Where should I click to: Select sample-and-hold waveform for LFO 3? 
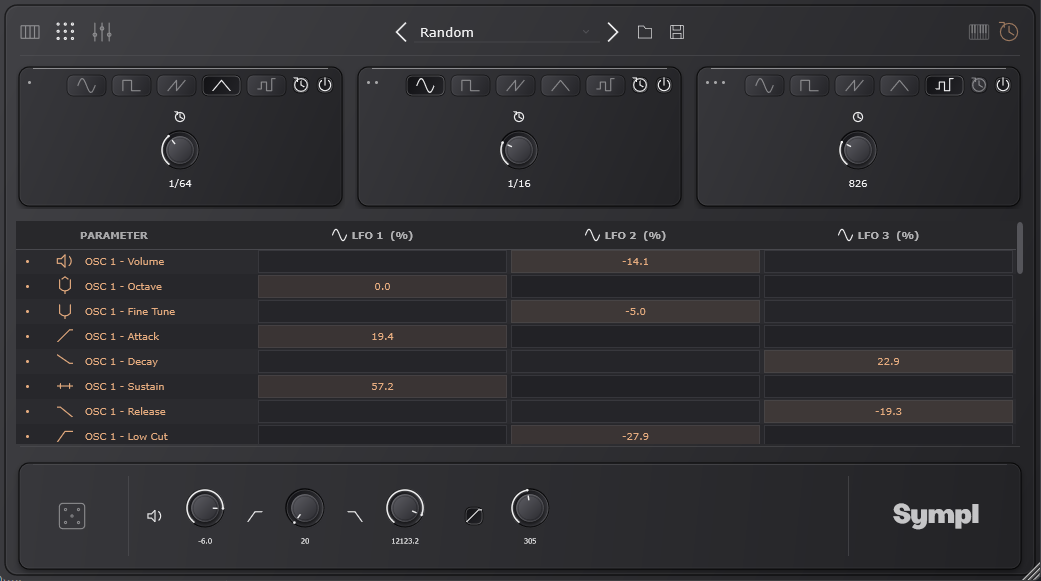click(944, 85)
